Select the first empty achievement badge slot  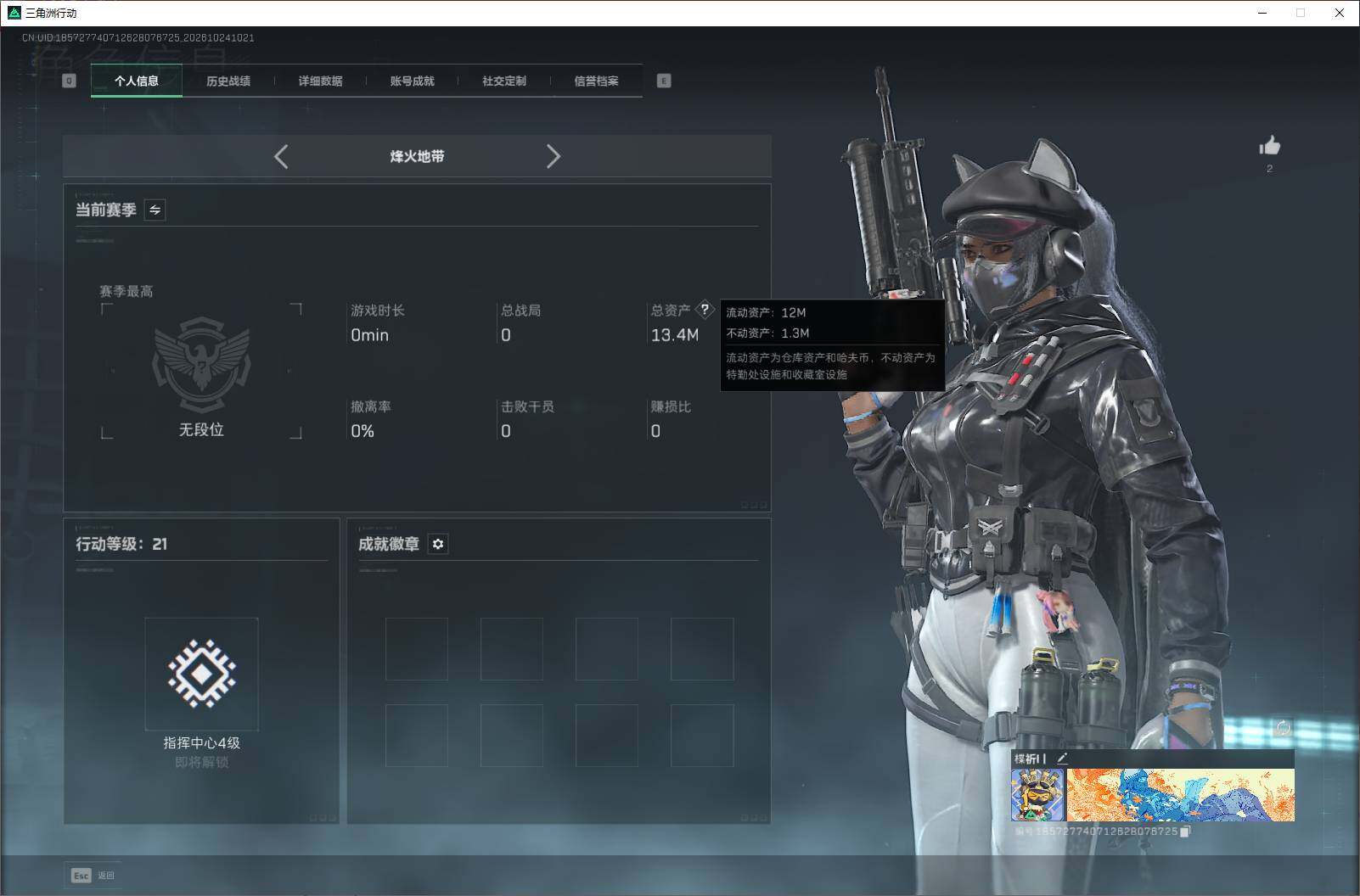point(417,649)
